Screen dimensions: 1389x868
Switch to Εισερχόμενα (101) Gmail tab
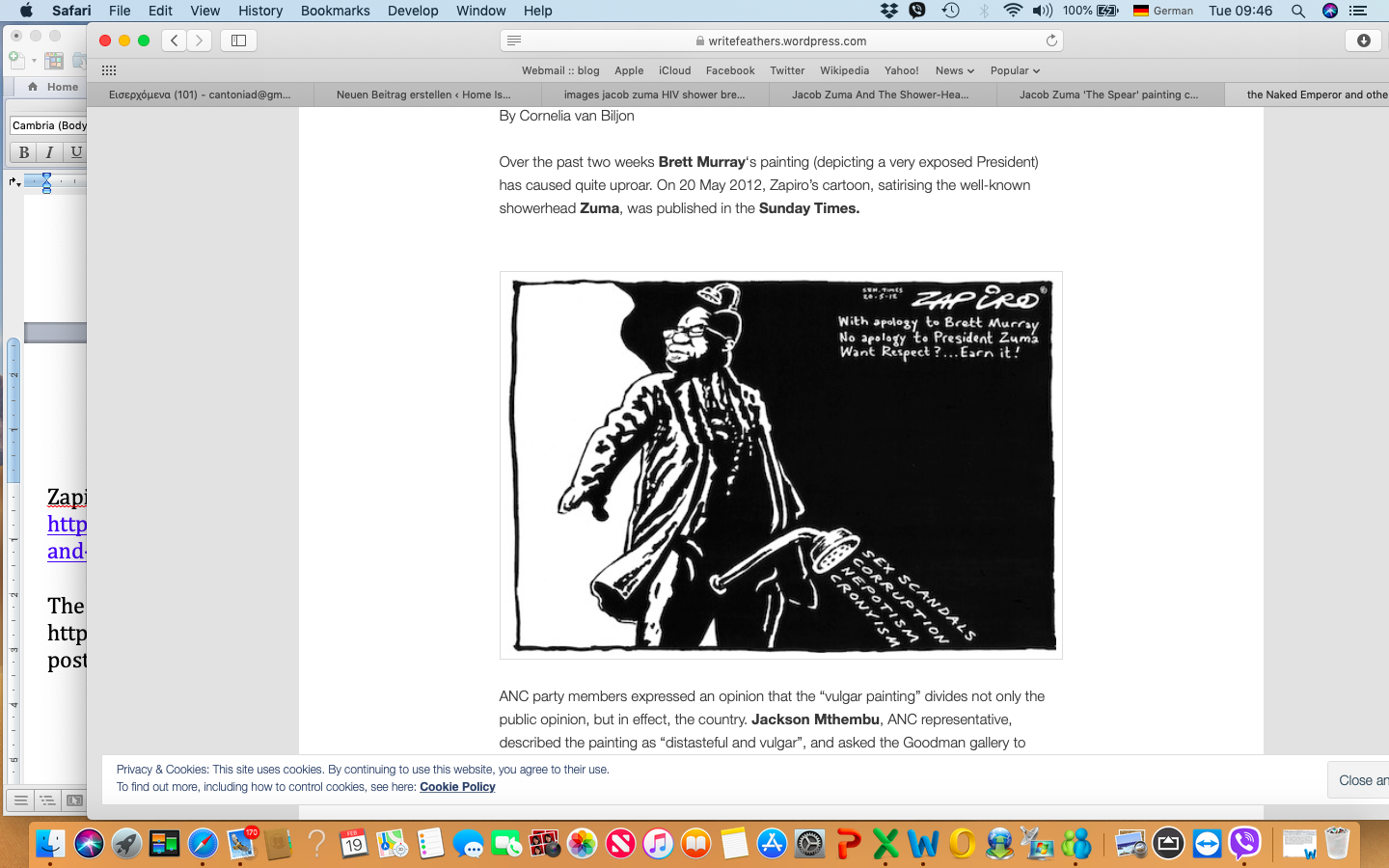[200, 95]
